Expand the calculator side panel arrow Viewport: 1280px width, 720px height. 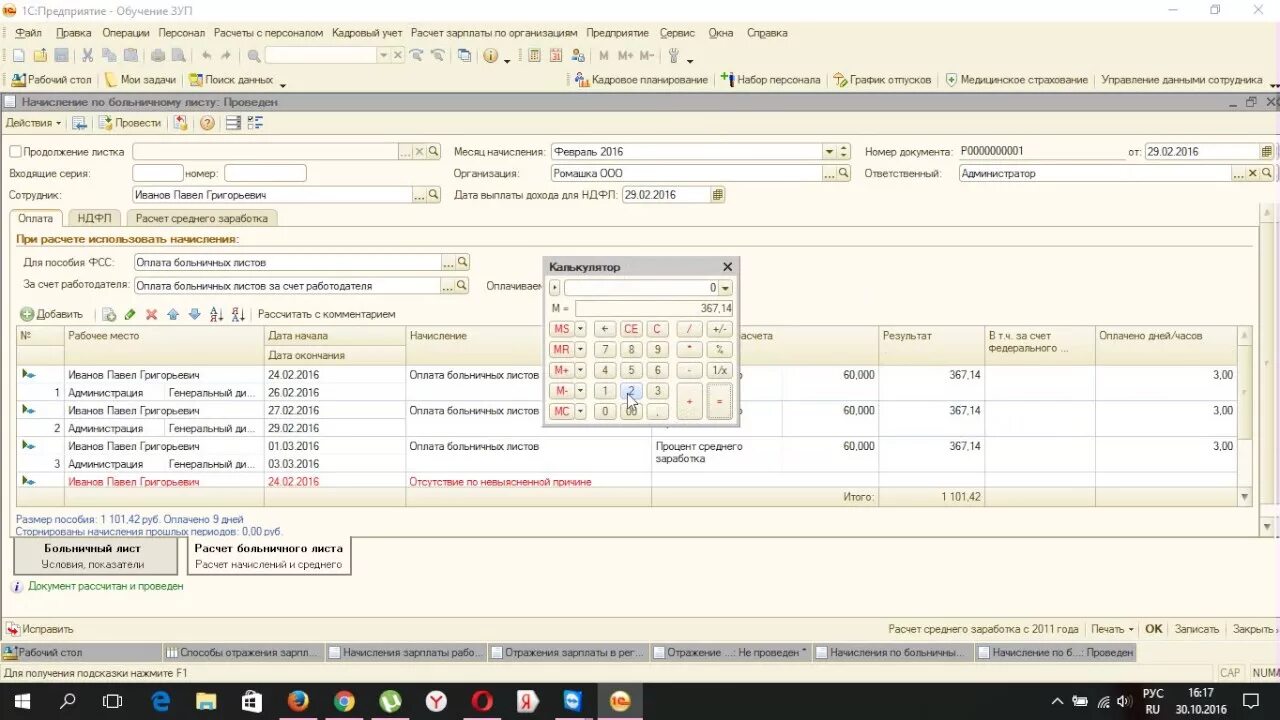click(556, 288)
